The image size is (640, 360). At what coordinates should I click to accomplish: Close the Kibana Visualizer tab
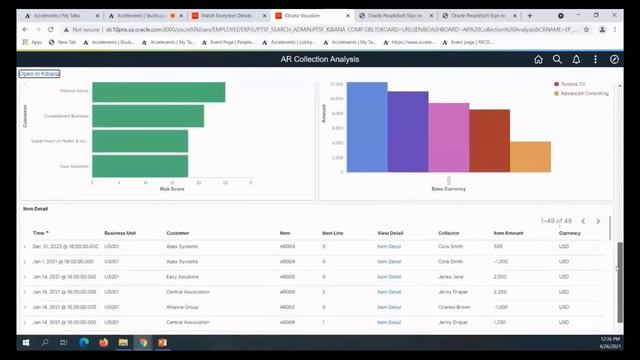coord(348,16)
